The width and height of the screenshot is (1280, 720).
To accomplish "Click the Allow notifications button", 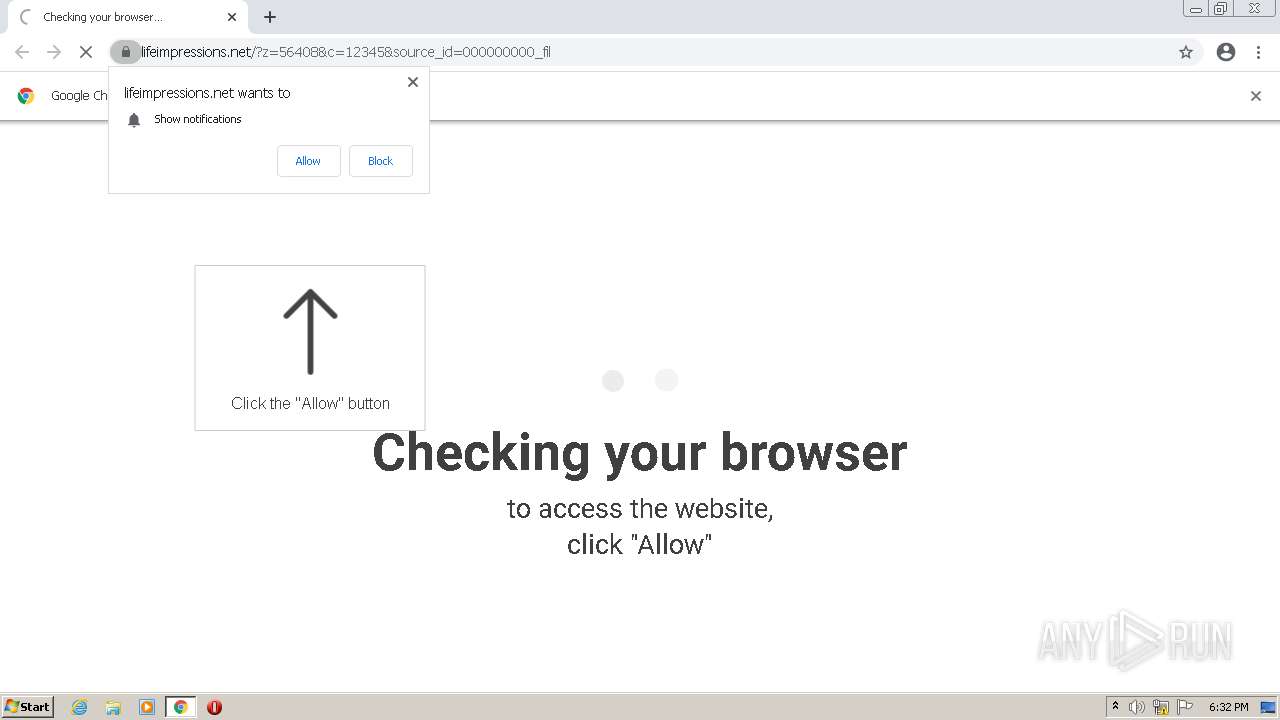I will (x=308, y=161).
